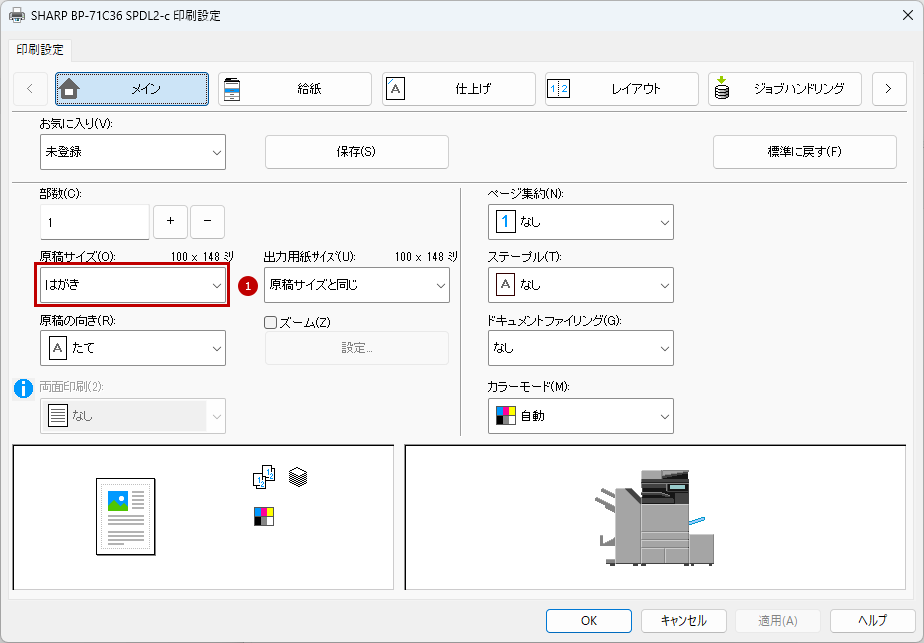
Task: Click the stacked pages icon in preview
Action: tap(297, 478)
